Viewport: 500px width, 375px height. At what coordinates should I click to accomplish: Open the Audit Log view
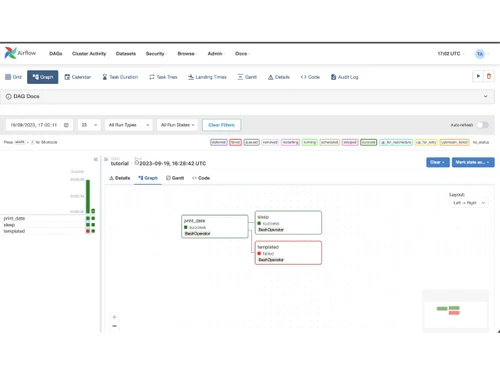[x=344, y=77]
